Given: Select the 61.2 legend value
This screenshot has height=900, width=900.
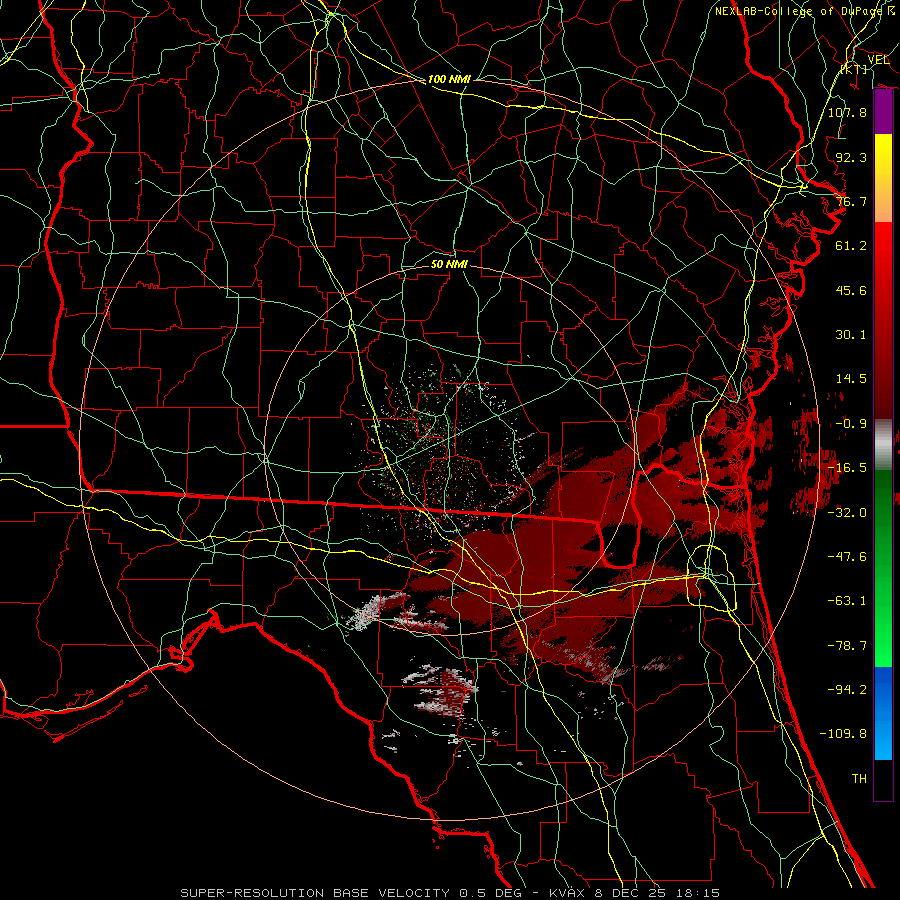Looking at the screenshot, I should coord(851,246).
